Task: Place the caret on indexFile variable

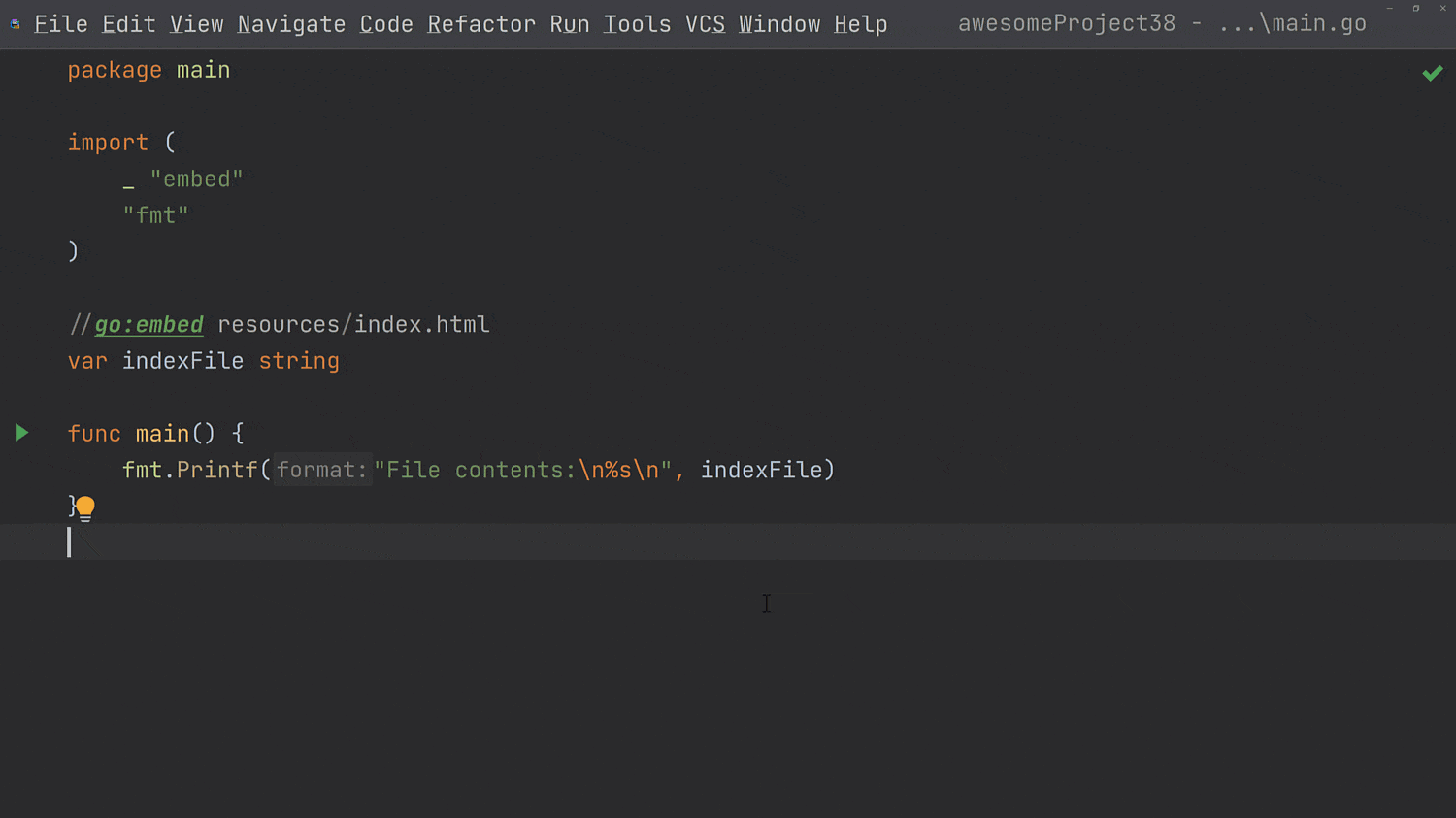Action: pos(182,360)
